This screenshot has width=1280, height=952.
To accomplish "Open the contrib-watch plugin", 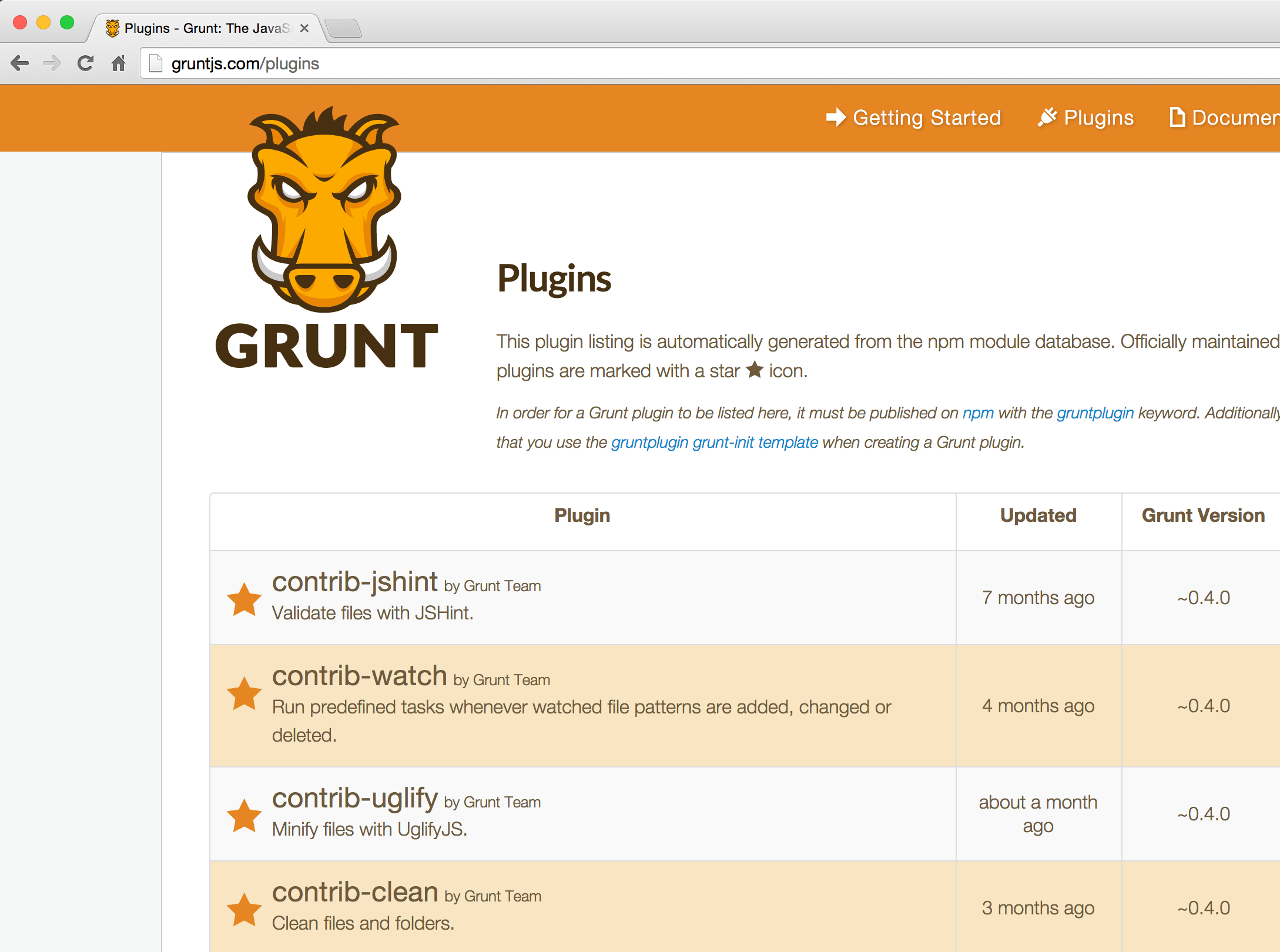I will pos(360,676).
